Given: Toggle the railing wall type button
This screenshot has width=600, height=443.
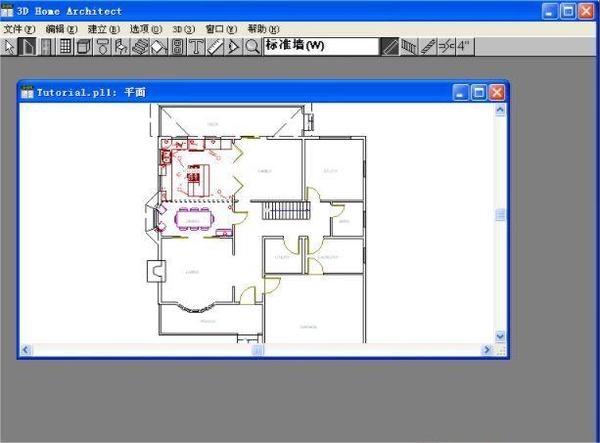Looking at the screenshot, I should pyautogui.click(x=408, y=46).
